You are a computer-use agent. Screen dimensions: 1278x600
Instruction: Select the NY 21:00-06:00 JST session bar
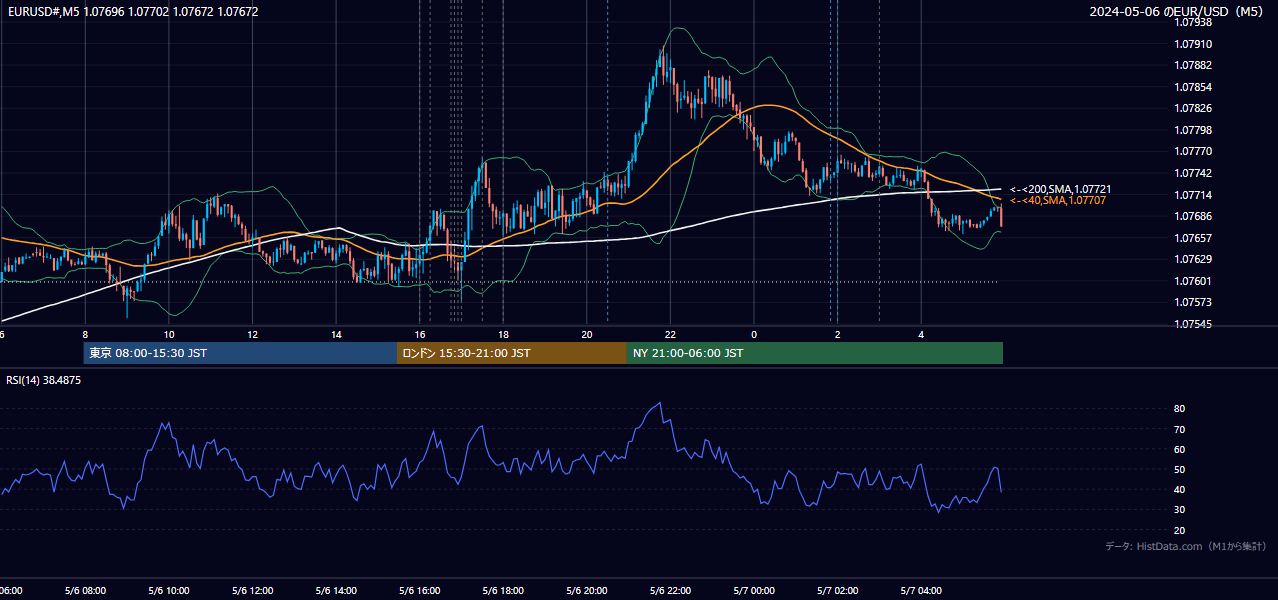pos(815,353)
